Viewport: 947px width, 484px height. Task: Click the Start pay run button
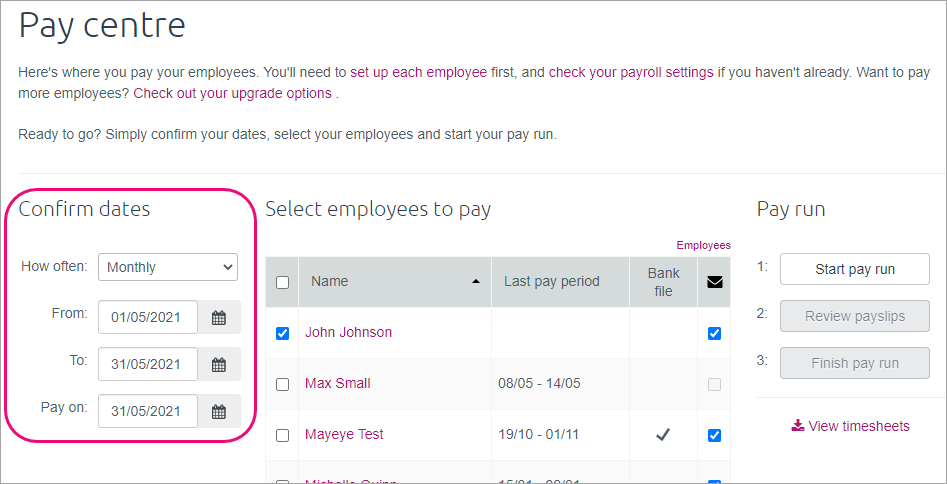click(x=855, y=269)
